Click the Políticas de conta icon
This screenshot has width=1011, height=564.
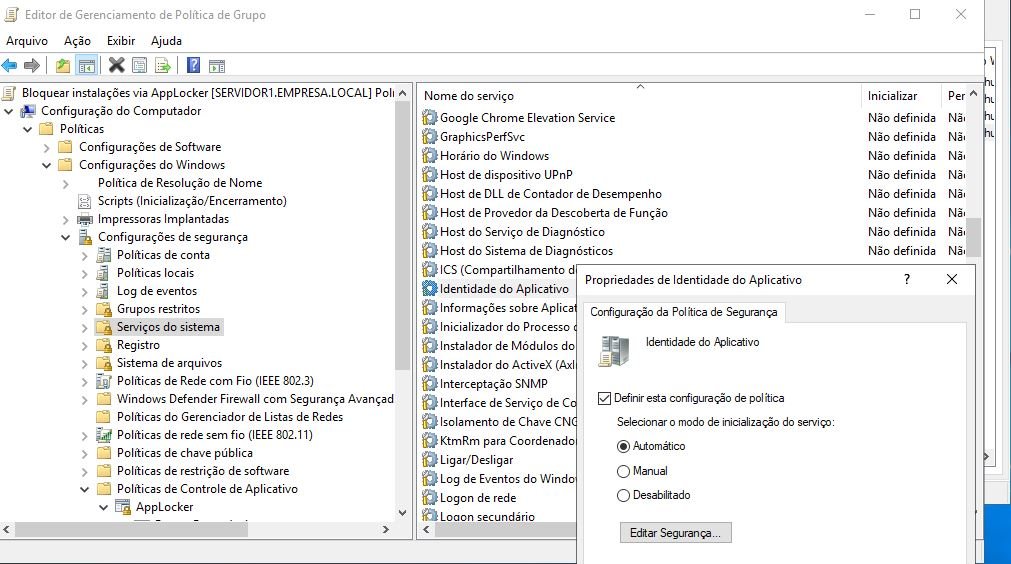tap(104, 255)
